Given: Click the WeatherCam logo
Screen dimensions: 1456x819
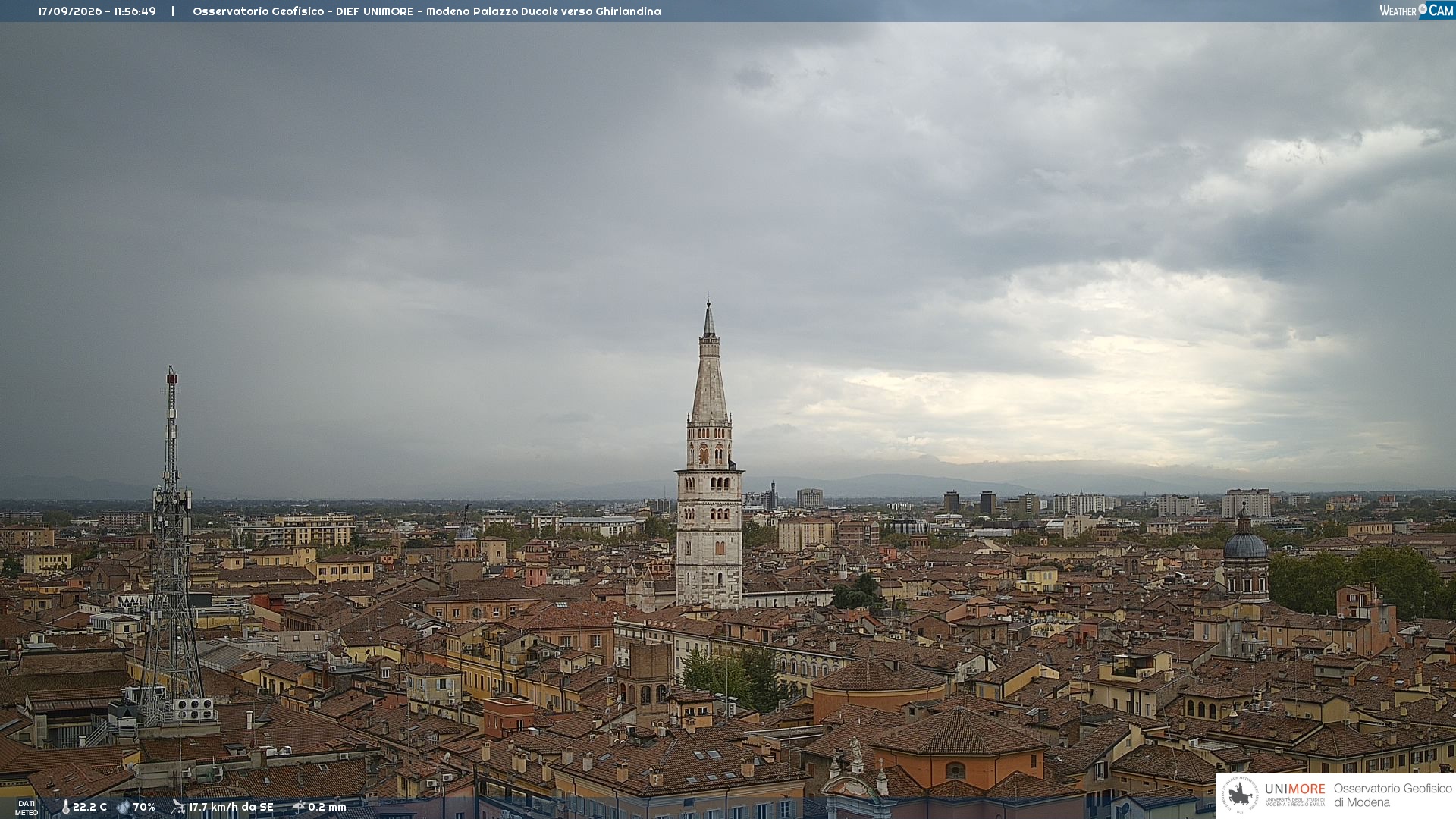Looking at the screenshot, I should coord(1417,11).
